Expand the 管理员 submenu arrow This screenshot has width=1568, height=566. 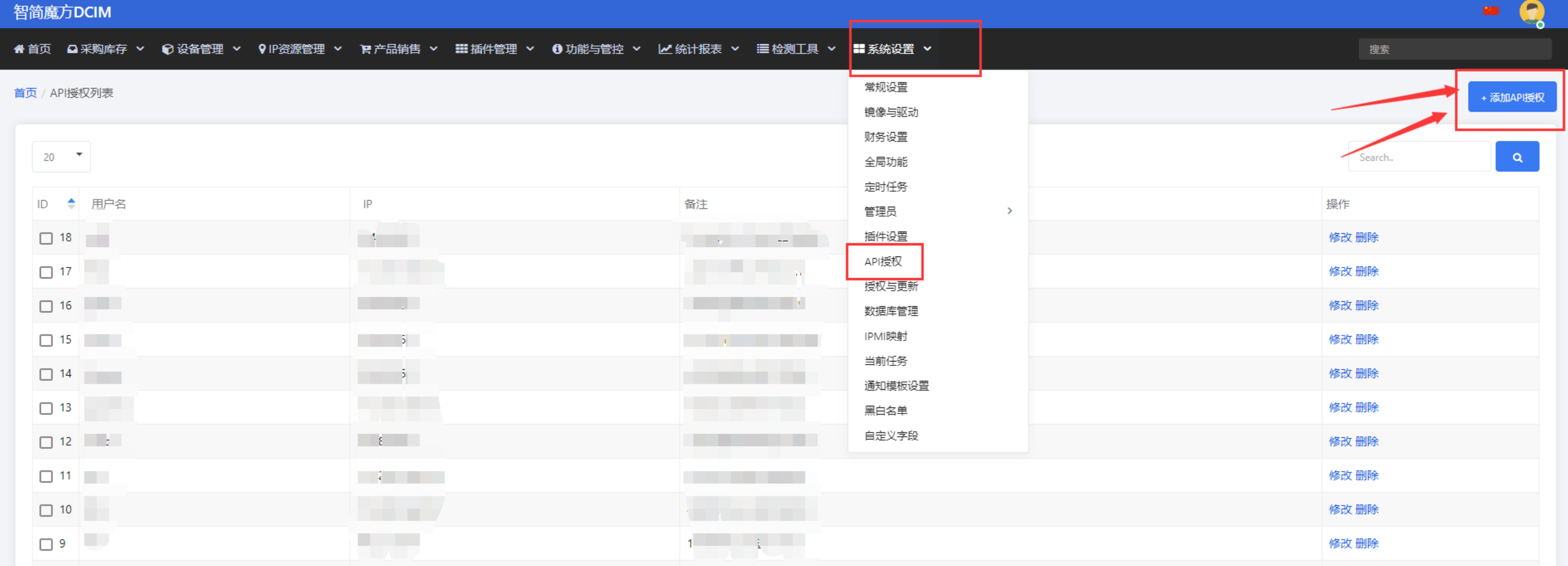(1009, 211)
